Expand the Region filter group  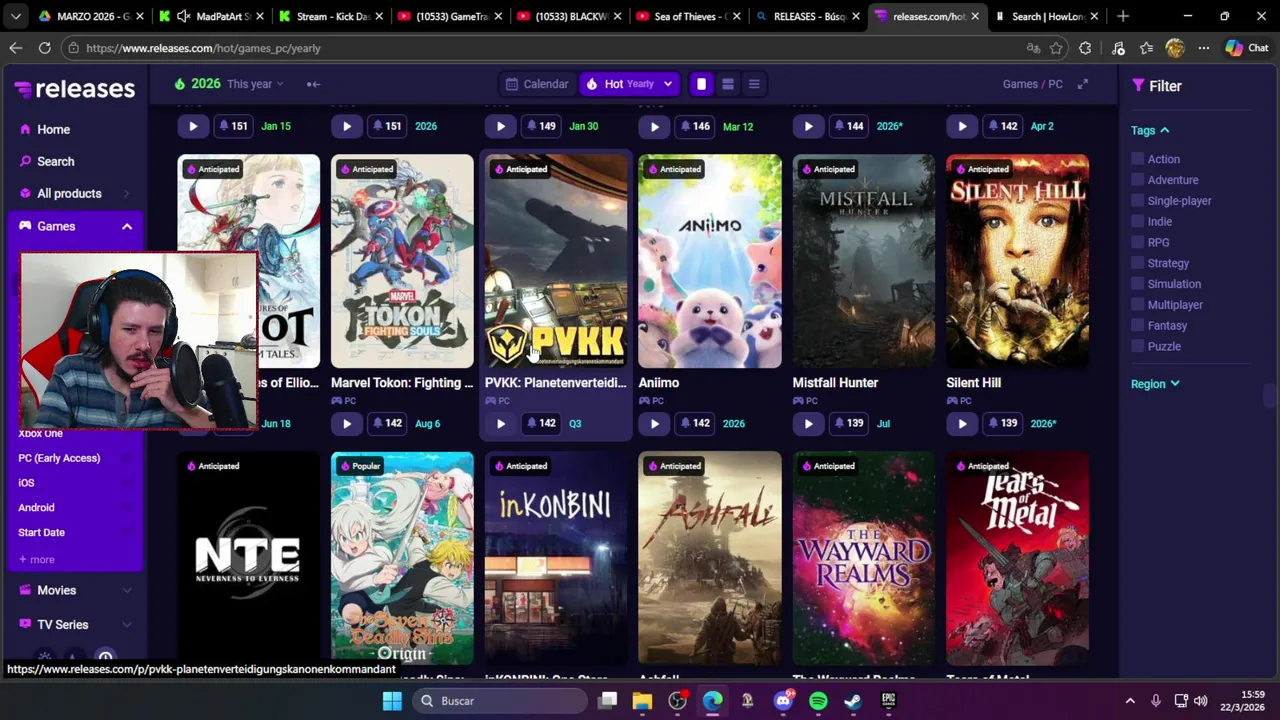[1155, 384]
